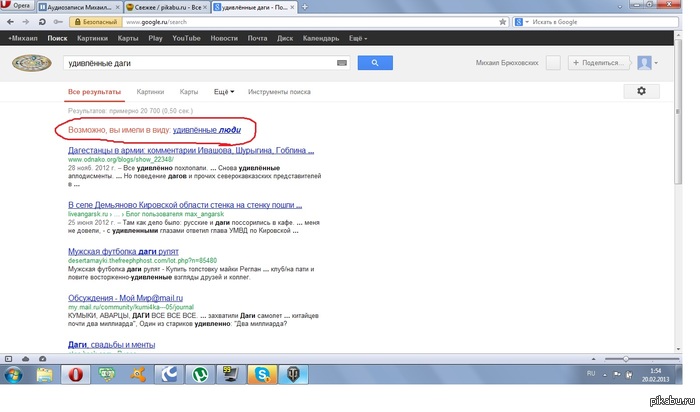Click suggested query "удивлённые люди" link
This screenshot has width=700, height=412.
pyautogui.click(x=213, y=131)
